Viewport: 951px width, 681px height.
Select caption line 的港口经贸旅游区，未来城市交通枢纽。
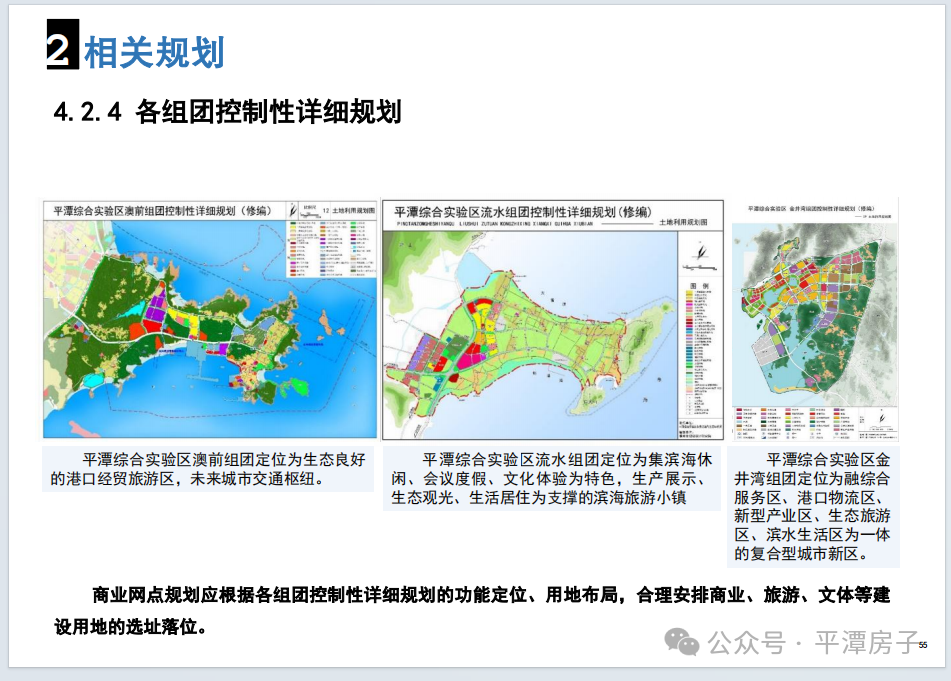(190, 478)
